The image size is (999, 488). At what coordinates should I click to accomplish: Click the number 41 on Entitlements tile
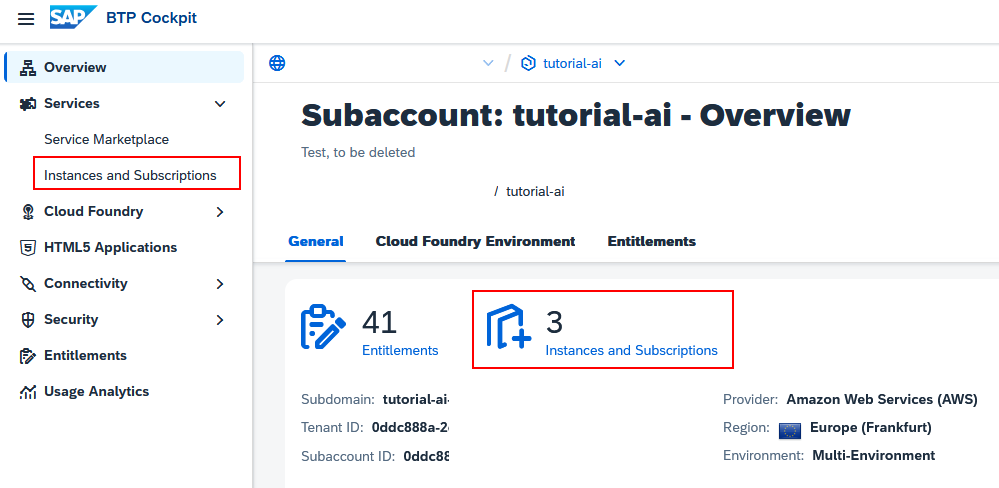380,322
